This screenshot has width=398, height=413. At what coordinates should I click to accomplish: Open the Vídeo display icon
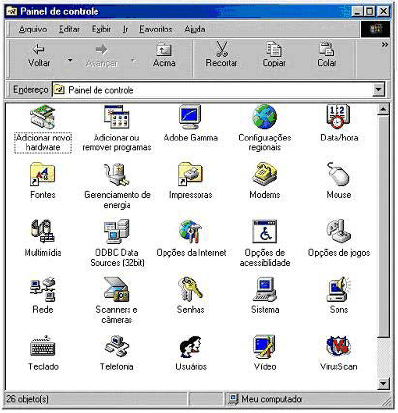coord(265,346)
